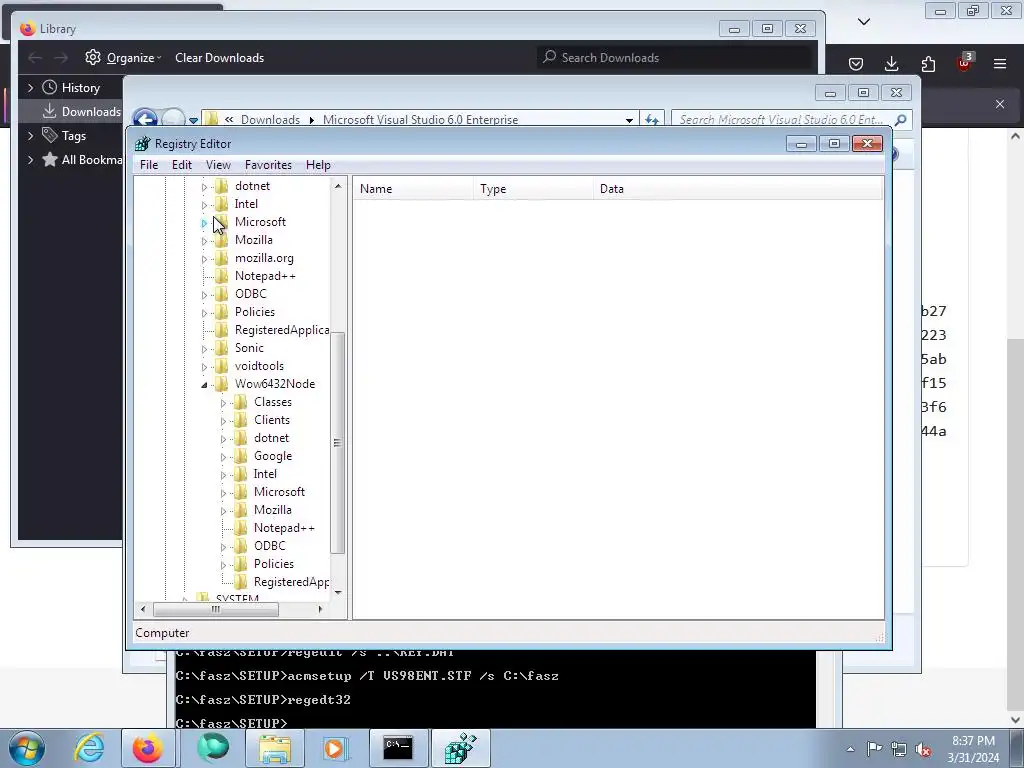The height and width of the screenshot is (768, 1024).
Task: Click the Windows Start button
Action: (x=26, y=748)
